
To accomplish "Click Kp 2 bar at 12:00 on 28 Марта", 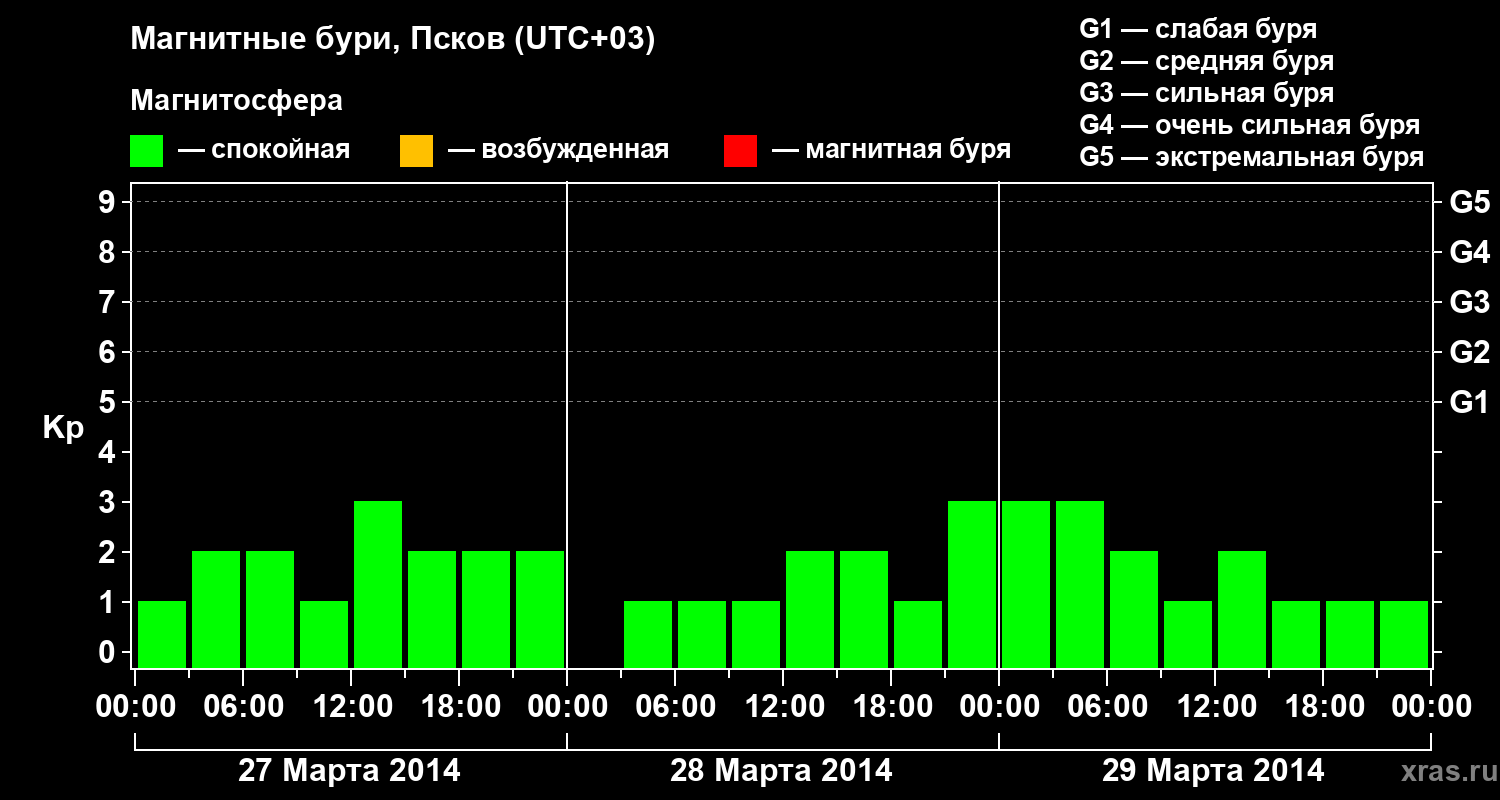I will pos(810,609).
